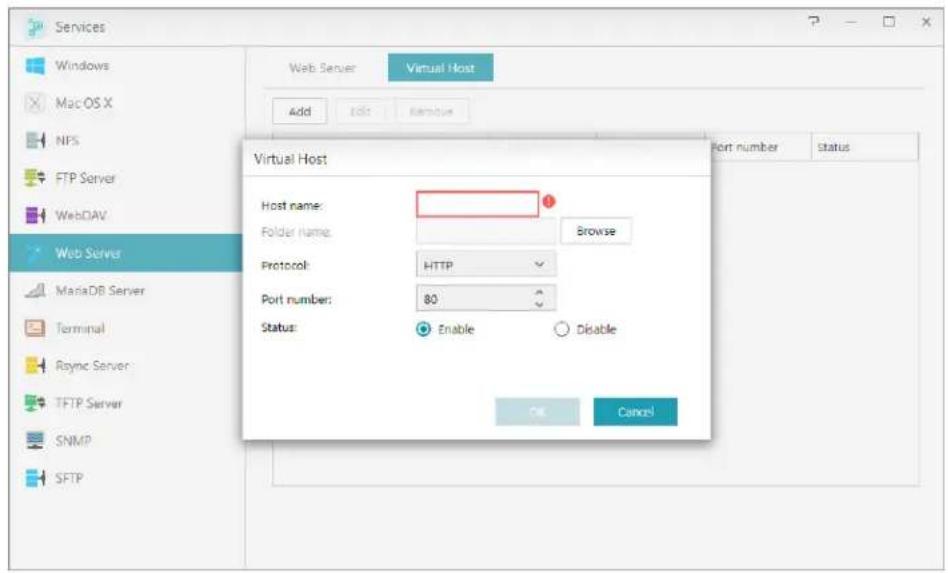The width and height of the screenshot is (948, 573).
Task: Click Cancel in Virtual Host dialog
Action: pyautogui.click(x=635, y=412)
